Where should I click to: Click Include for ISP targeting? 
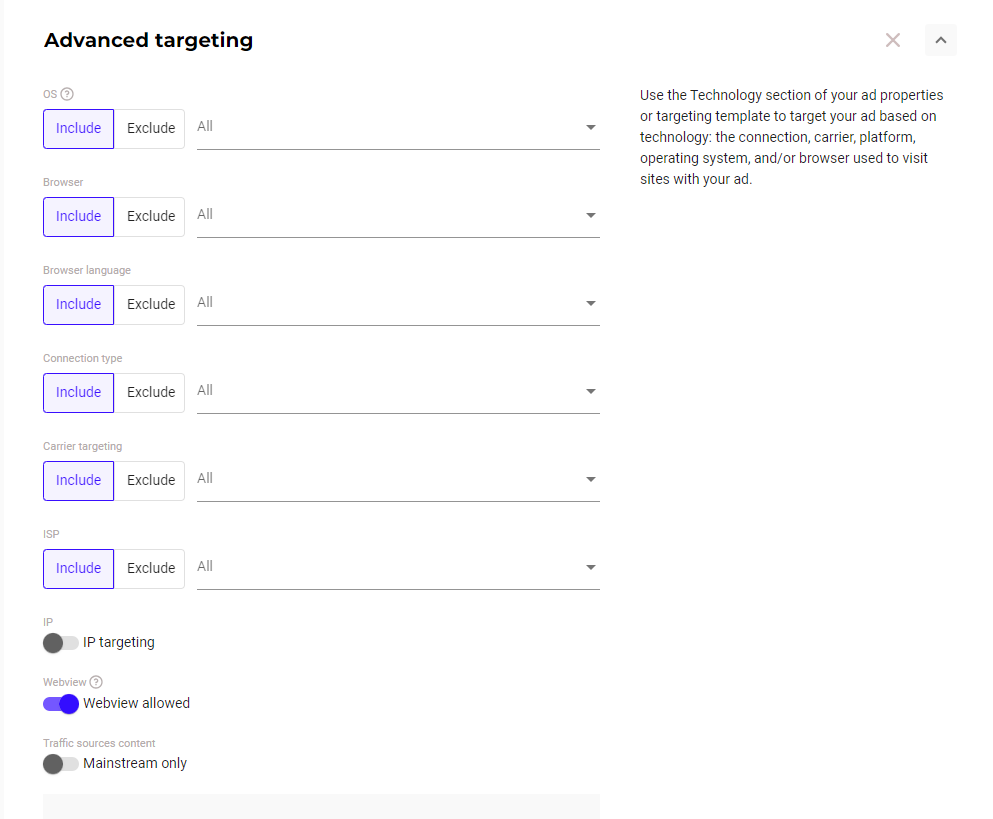point(78,568)
